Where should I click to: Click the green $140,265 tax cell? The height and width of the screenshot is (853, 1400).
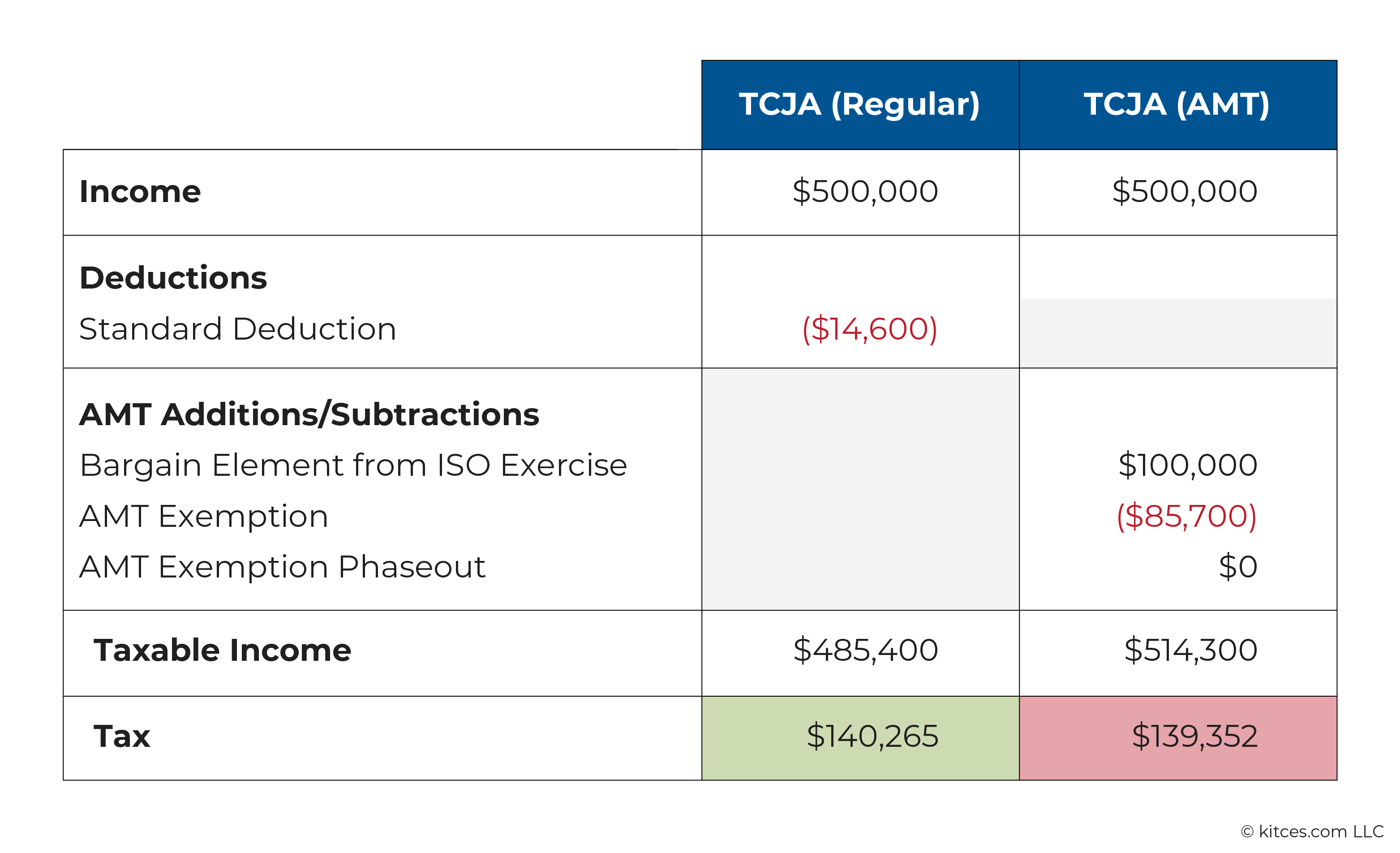pos(860,738)
